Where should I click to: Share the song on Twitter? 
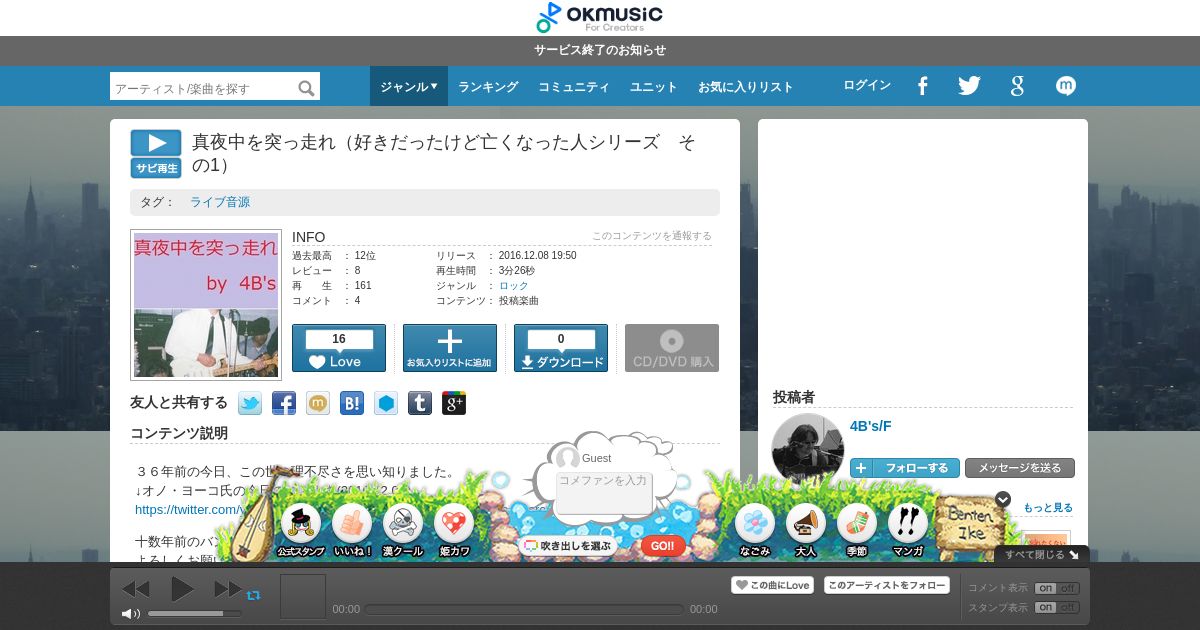coord(250,403)
